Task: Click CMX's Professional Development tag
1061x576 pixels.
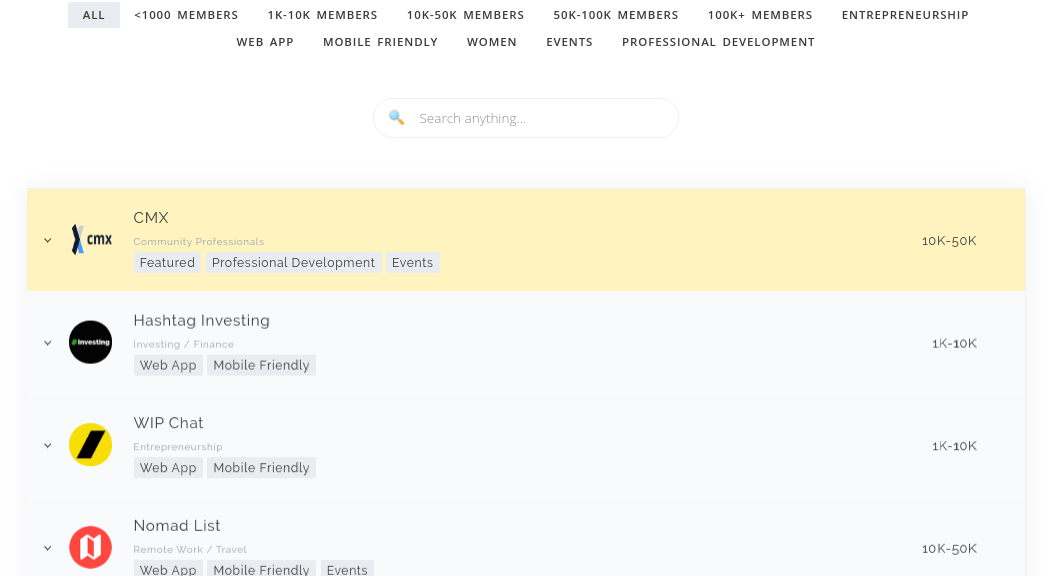Action: tap(293, 263)
